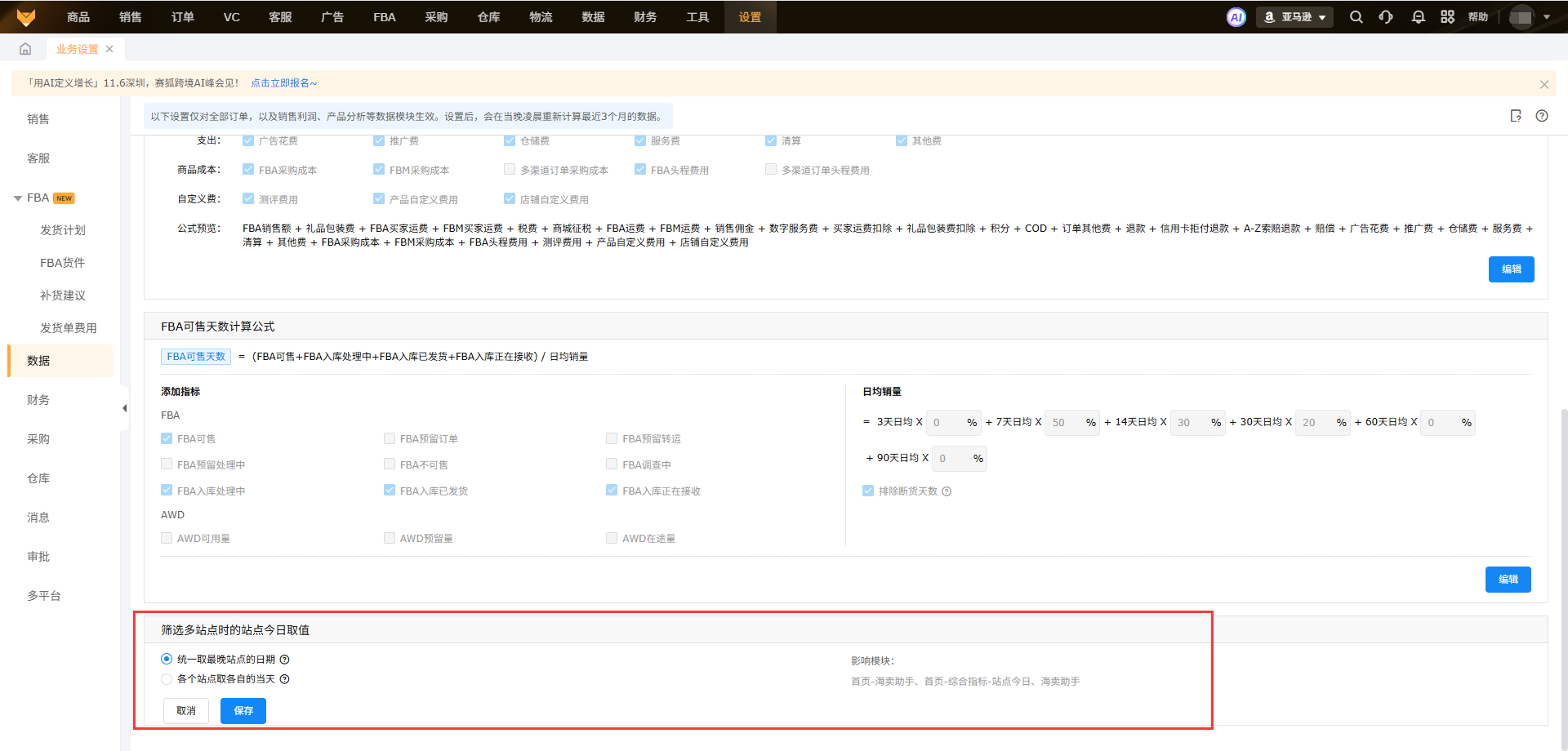Enable the FBA预留订单 checkbox
Viewport: 1568px width, 751px height.
[390, 439]
